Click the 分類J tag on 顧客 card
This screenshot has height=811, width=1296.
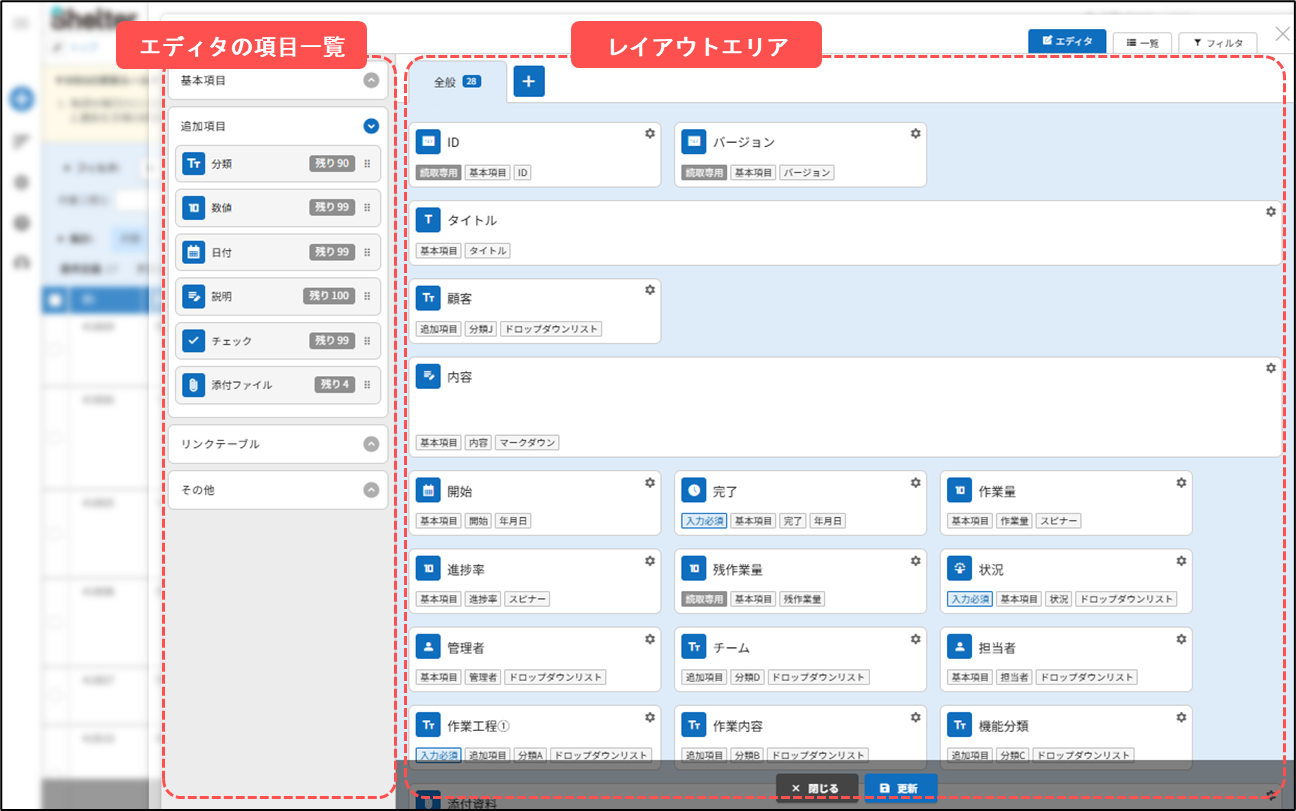[481, 329]
